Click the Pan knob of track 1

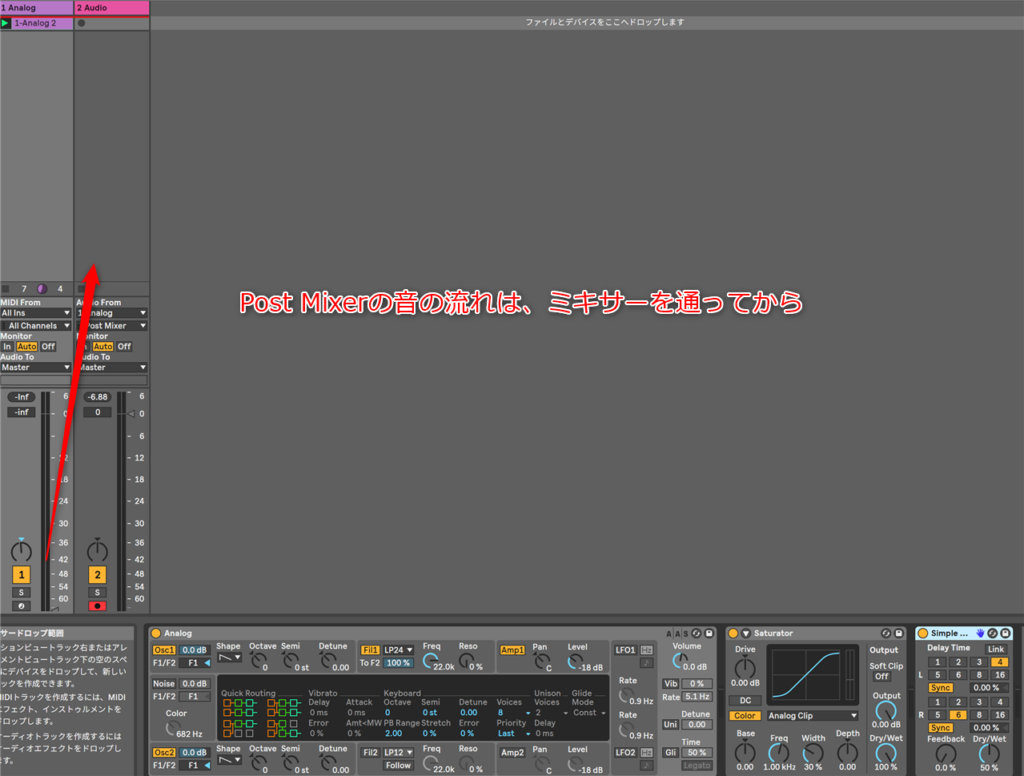(21, 551)
